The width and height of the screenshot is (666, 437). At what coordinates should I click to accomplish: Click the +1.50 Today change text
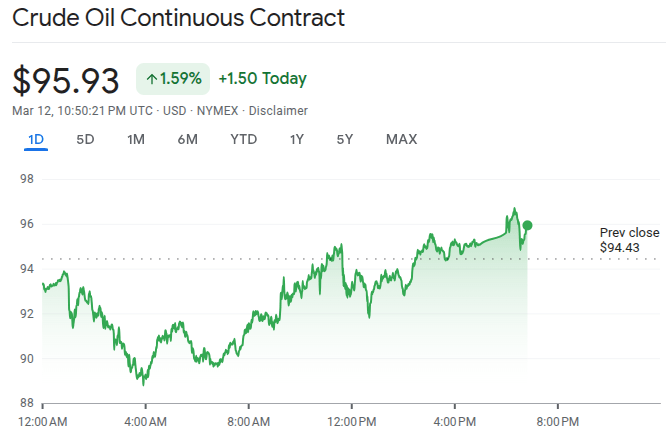[262, 79]
